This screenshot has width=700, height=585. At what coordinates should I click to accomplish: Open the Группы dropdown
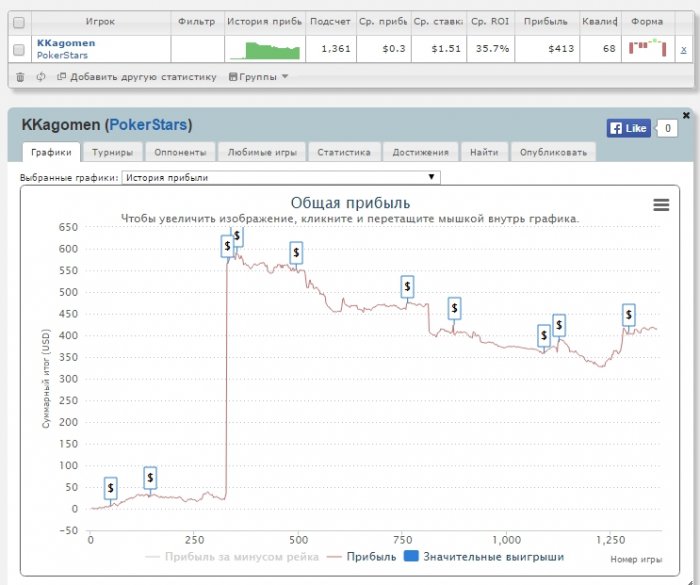pos(258,77)
